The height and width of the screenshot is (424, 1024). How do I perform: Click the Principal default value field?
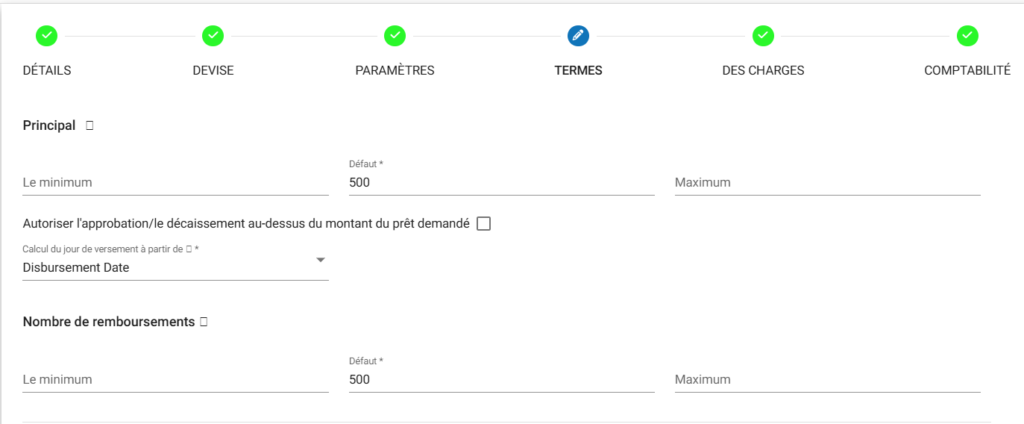[501, 183]
